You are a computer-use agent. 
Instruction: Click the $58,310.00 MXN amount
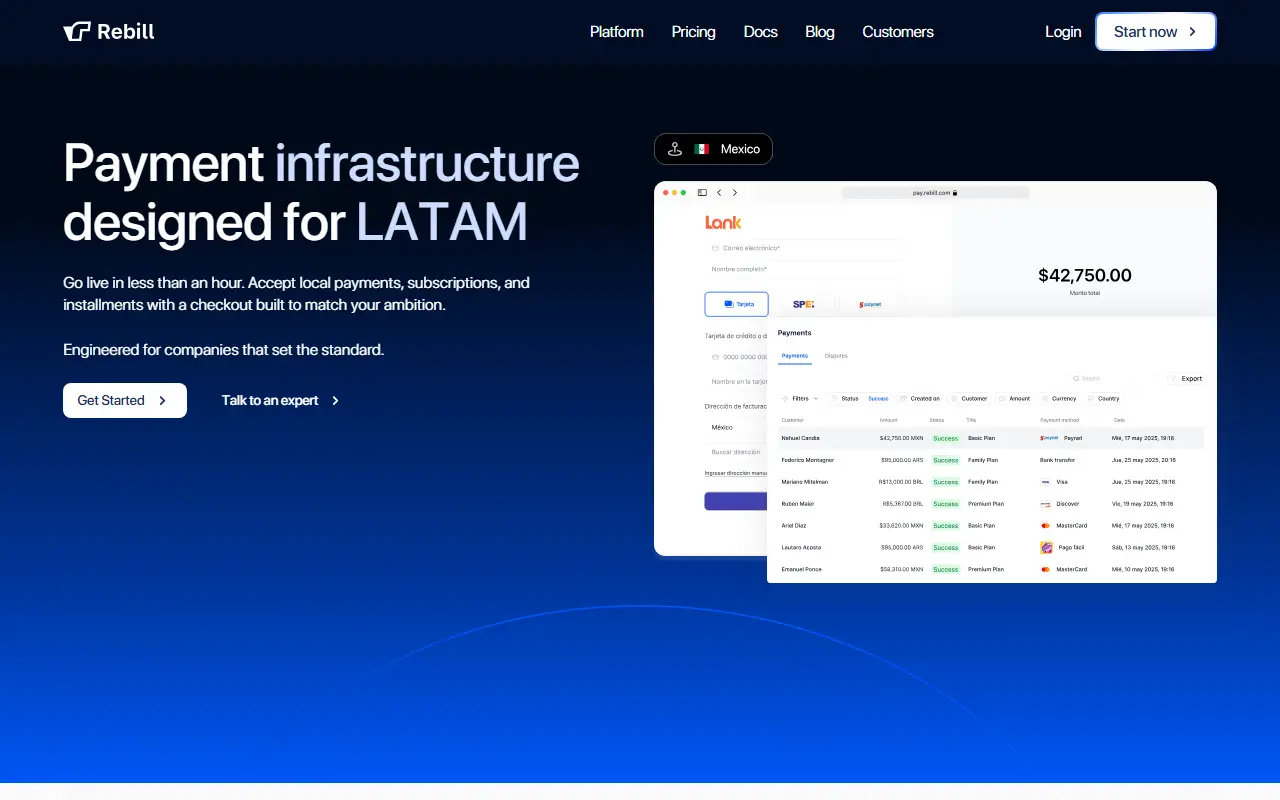pos(901,570)
